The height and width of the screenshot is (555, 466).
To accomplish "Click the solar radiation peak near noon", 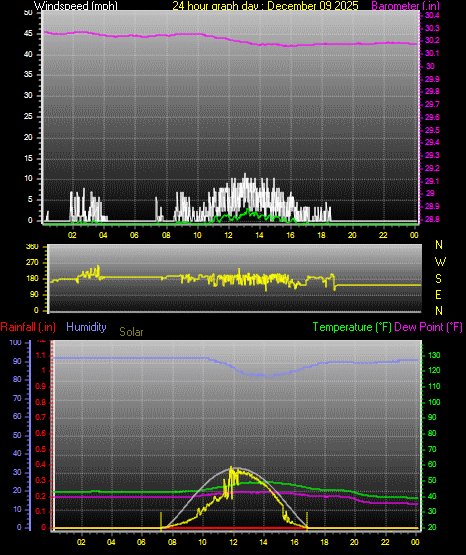I will [x=231, y=468].
